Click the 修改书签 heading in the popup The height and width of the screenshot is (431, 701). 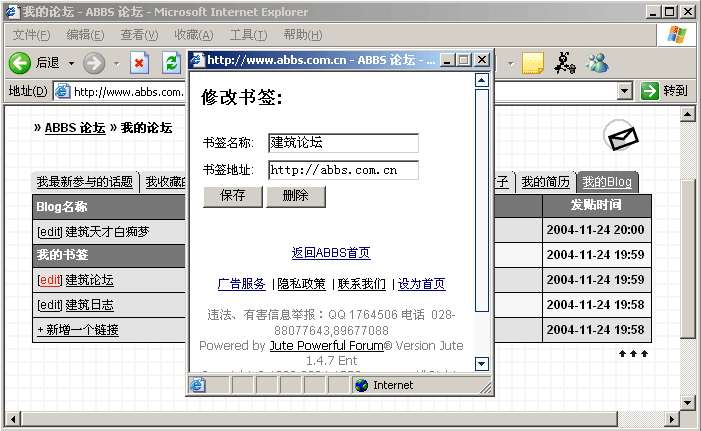[242, 97]
